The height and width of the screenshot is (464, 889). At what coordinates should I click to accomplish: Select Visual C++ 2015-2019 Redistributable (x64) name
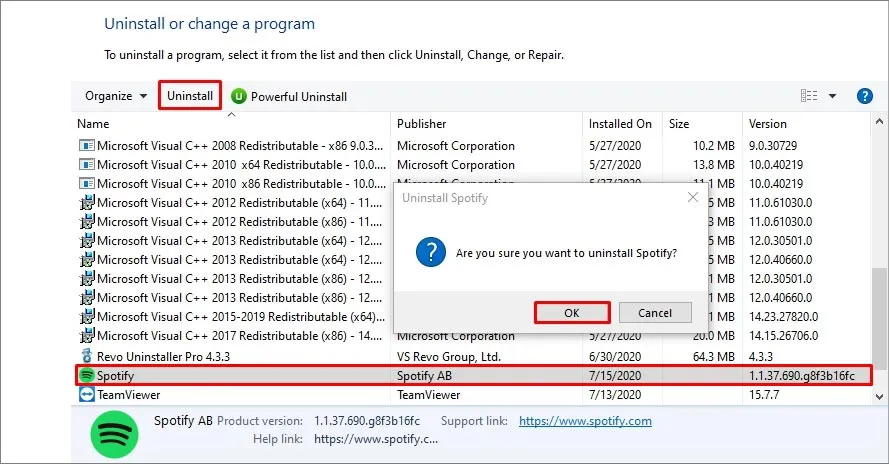[241, 317]
